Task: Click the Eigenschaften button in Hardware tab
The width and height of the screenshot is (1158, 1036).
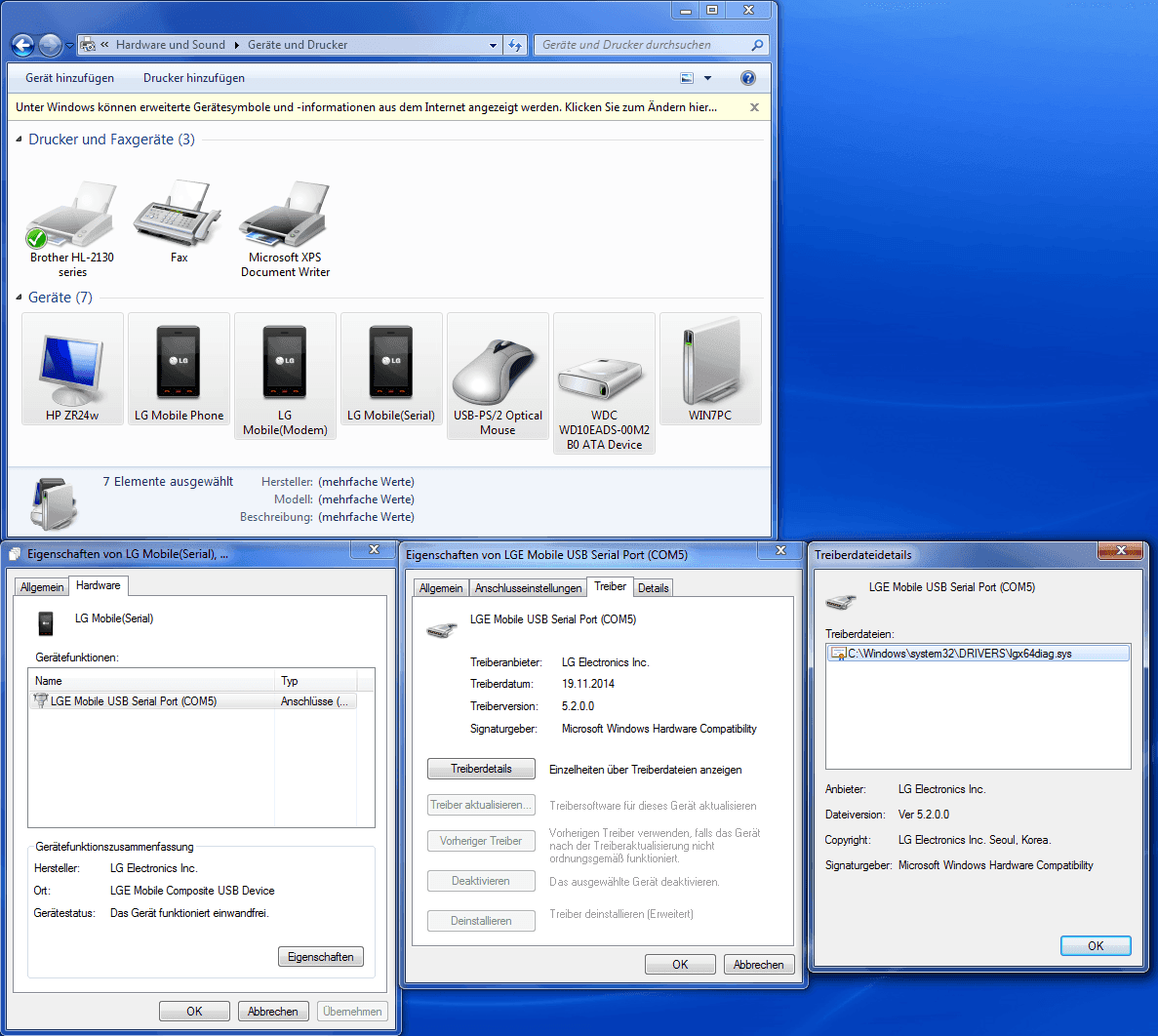Action: pyautogui.click(x=321, y=956)
